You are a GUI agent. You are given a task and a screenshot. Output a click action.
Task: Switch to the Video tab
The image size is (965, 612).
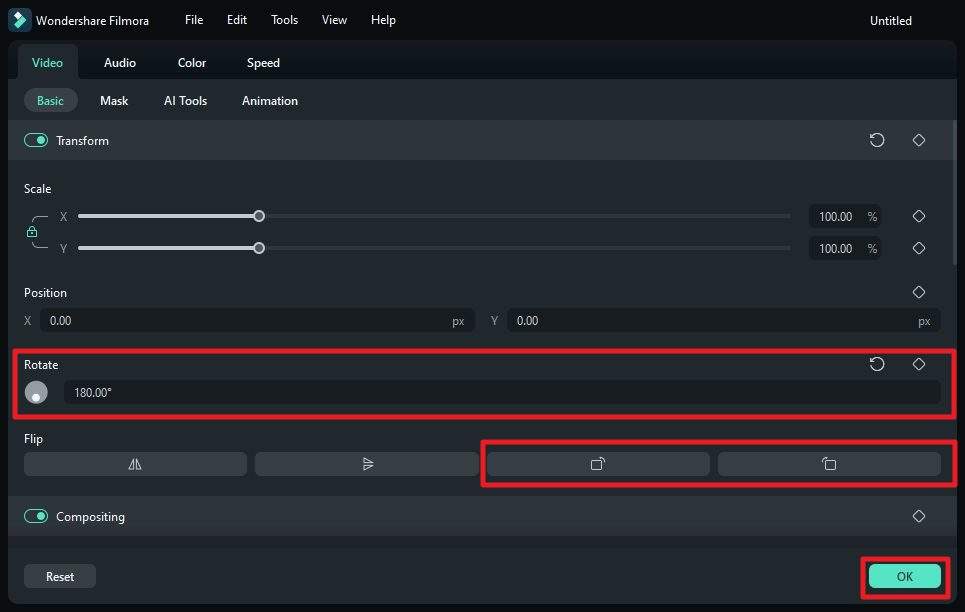tap(47, 63)
